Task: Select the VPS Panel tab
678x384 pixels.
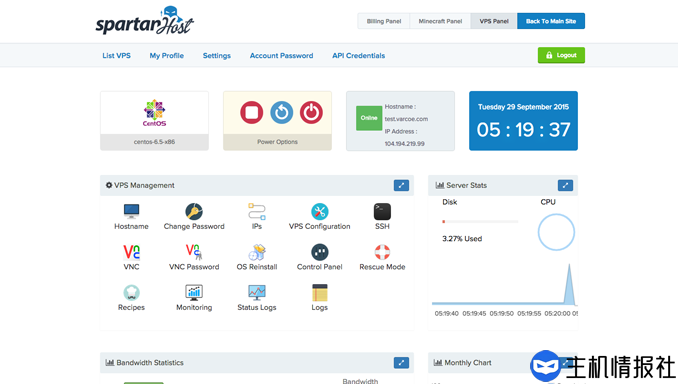Action: point(494,21)
